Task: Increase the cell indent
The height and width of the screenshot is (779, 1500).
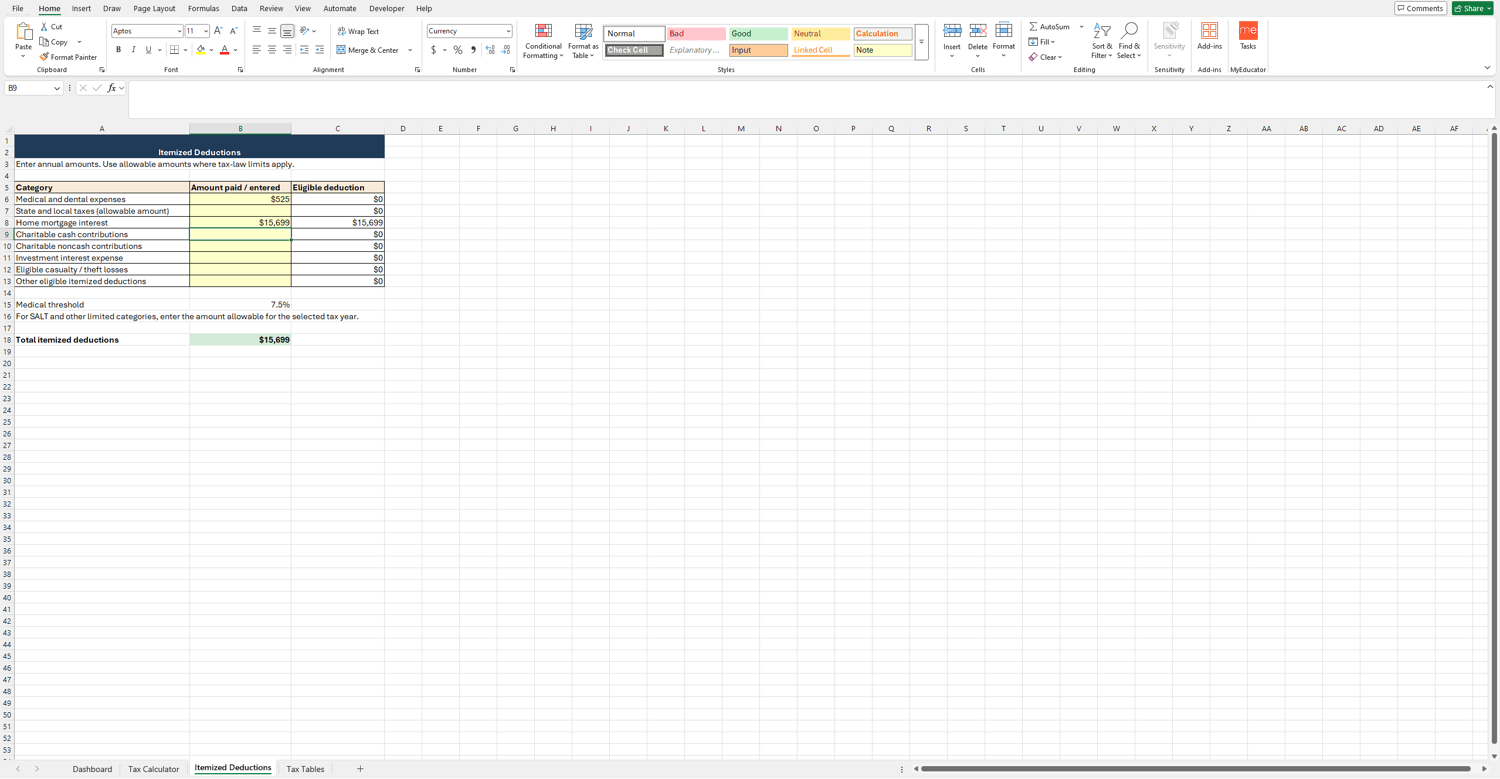Action: (x=319, y=50)
